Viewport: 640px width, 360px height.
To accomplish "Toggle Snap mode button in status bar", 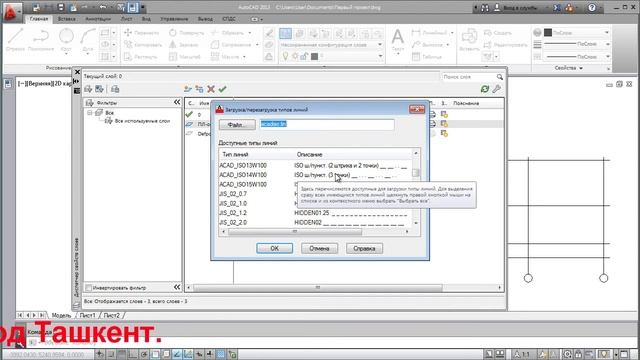I will [x=110, y=354].
